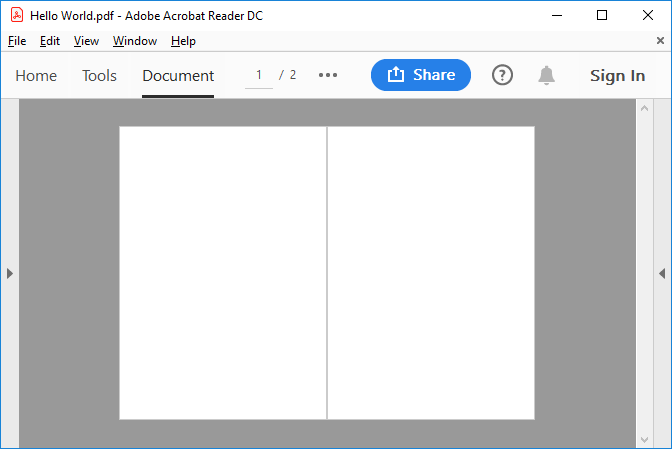Maximize the Acrobat Reader window
This screenshot has height=449, width=672.
[x=601, y=16]
